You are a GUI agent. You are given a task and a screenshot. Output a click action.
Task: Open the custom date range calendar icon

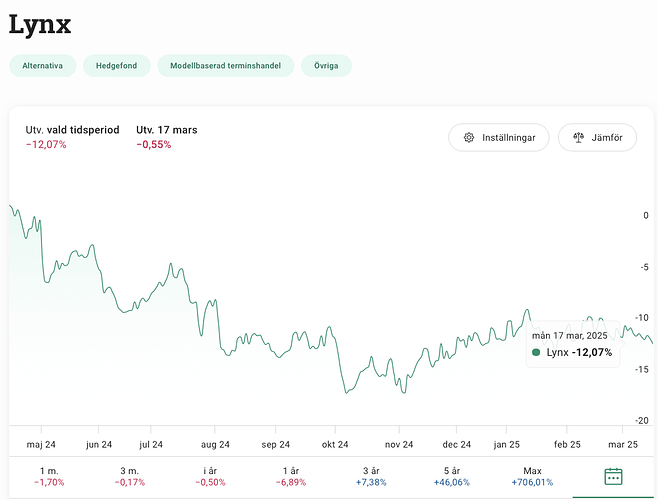click(613, 476)
